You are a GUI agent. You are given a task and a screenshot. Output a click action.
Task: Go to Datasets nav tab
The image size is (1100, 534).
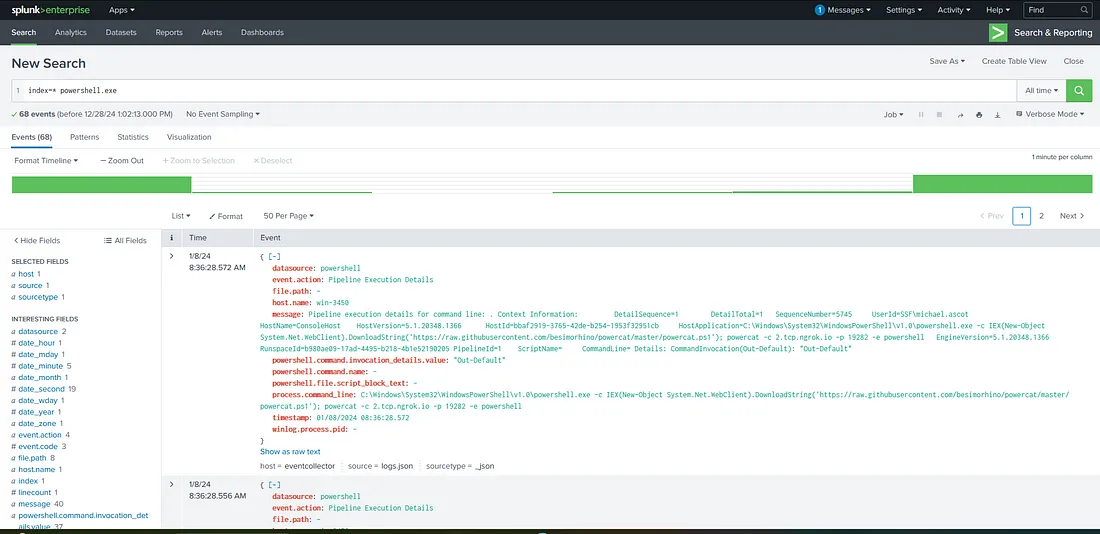coord(121,32)
